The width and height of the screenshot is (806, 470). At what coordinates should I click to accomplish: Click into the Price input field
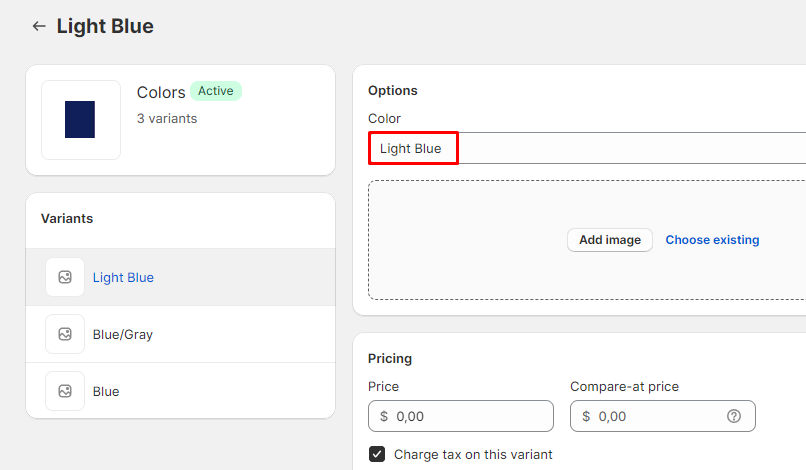click(x=470, y=416)
